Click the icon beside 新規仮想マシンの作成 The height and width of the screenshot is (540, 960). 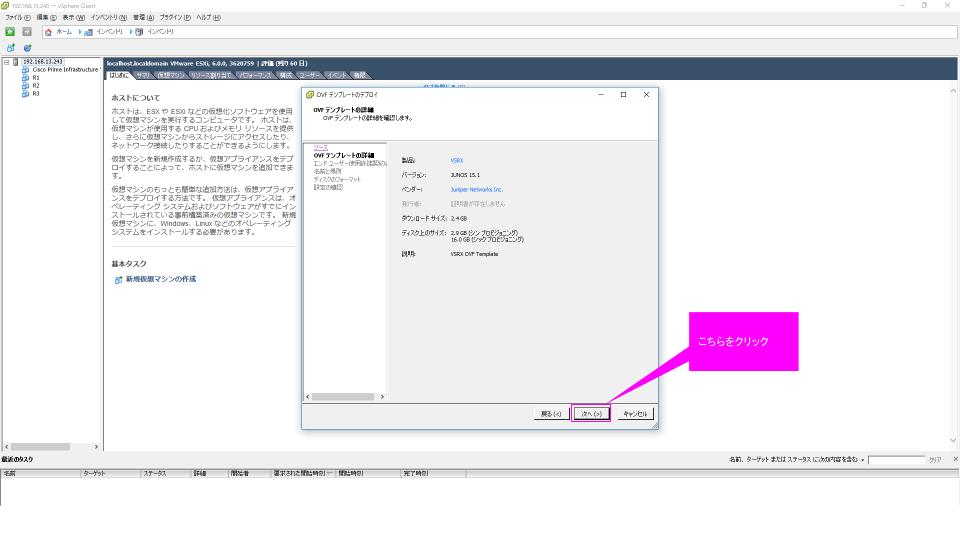(x=118, y=280)
